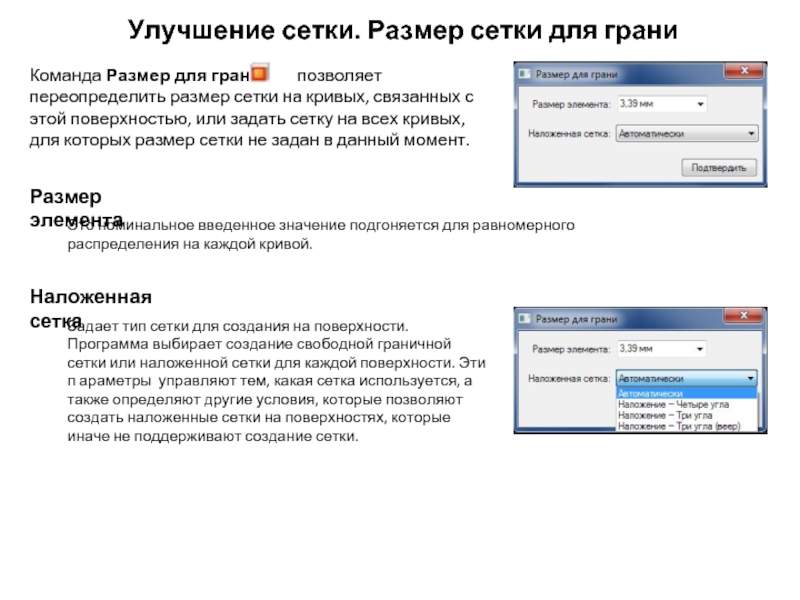Select highlighted Автоматически option in dropdown list

click(x=687, y=393)
